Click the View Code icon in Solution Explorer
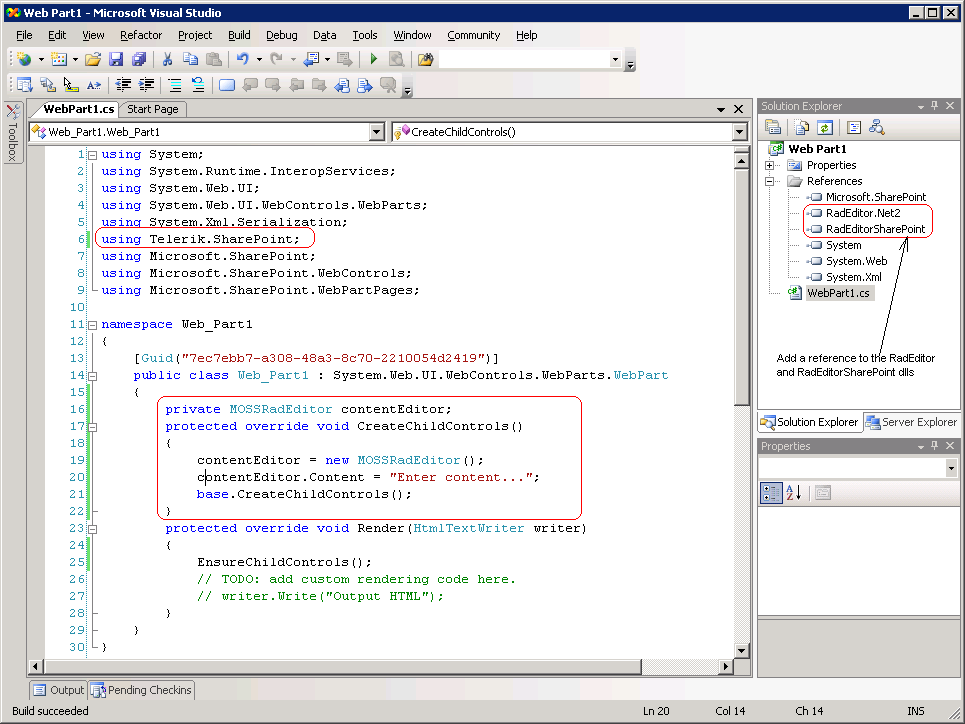The width and height of the screenshot is (965, 724). (854, 127)
